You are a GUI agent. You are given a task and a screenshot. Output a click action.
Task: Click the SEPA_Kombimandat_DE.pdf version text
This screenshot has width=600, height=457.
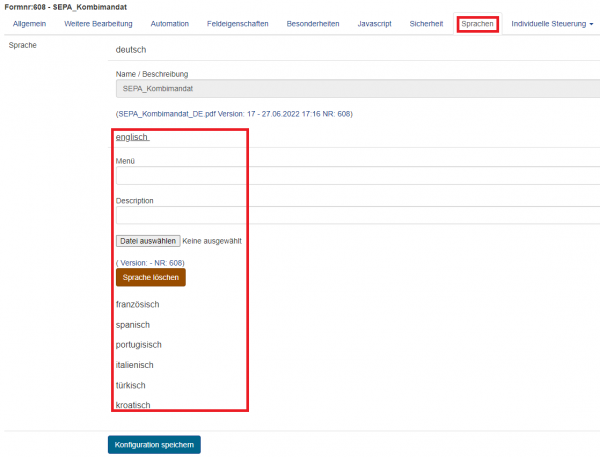pyautogui.click(x=234, y=114)
